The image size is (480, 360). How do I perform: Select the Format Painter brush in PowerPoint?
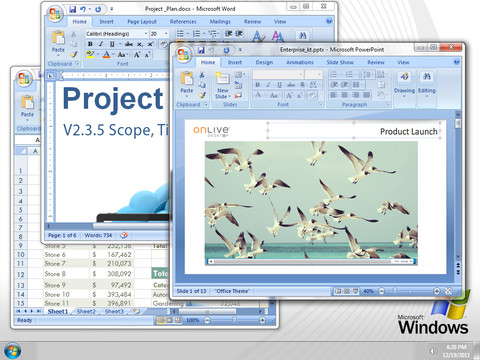point(202,95)
